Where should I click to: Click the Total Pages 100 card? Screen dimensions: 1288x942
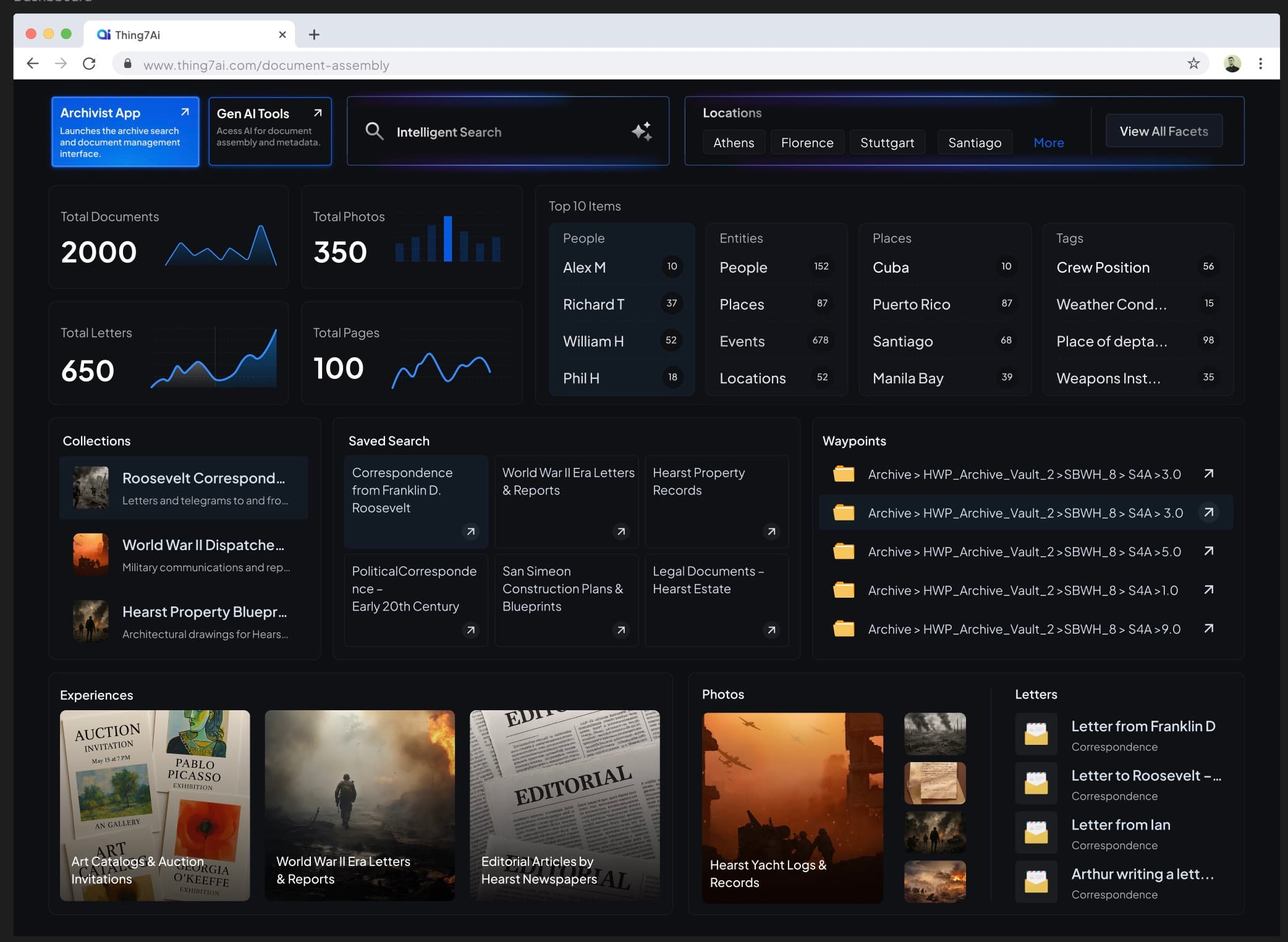pyautogui.click(x=412, y=353)
